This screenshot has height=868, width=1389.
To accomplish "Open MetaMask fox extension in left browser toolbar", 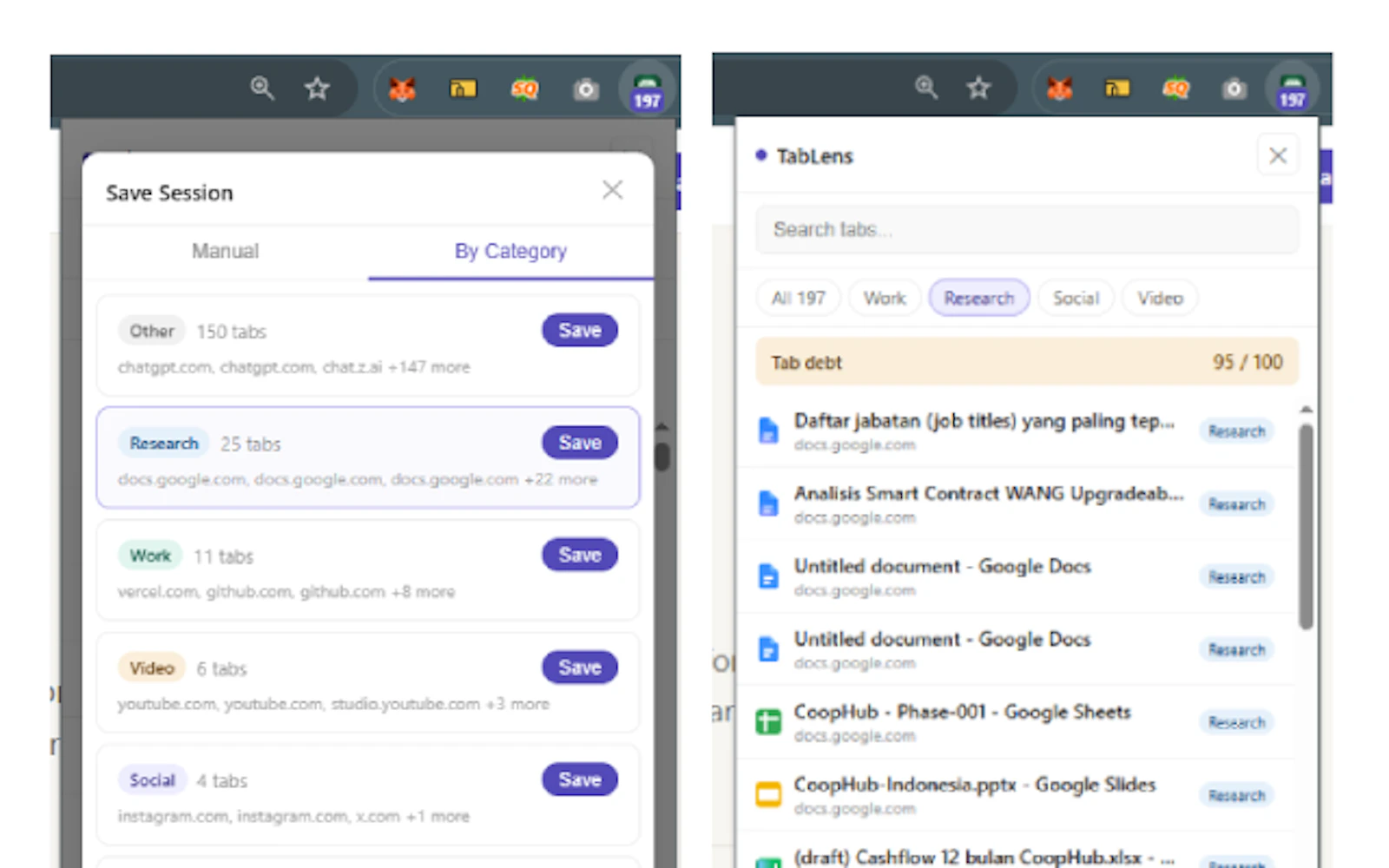I will click(402, 89).
